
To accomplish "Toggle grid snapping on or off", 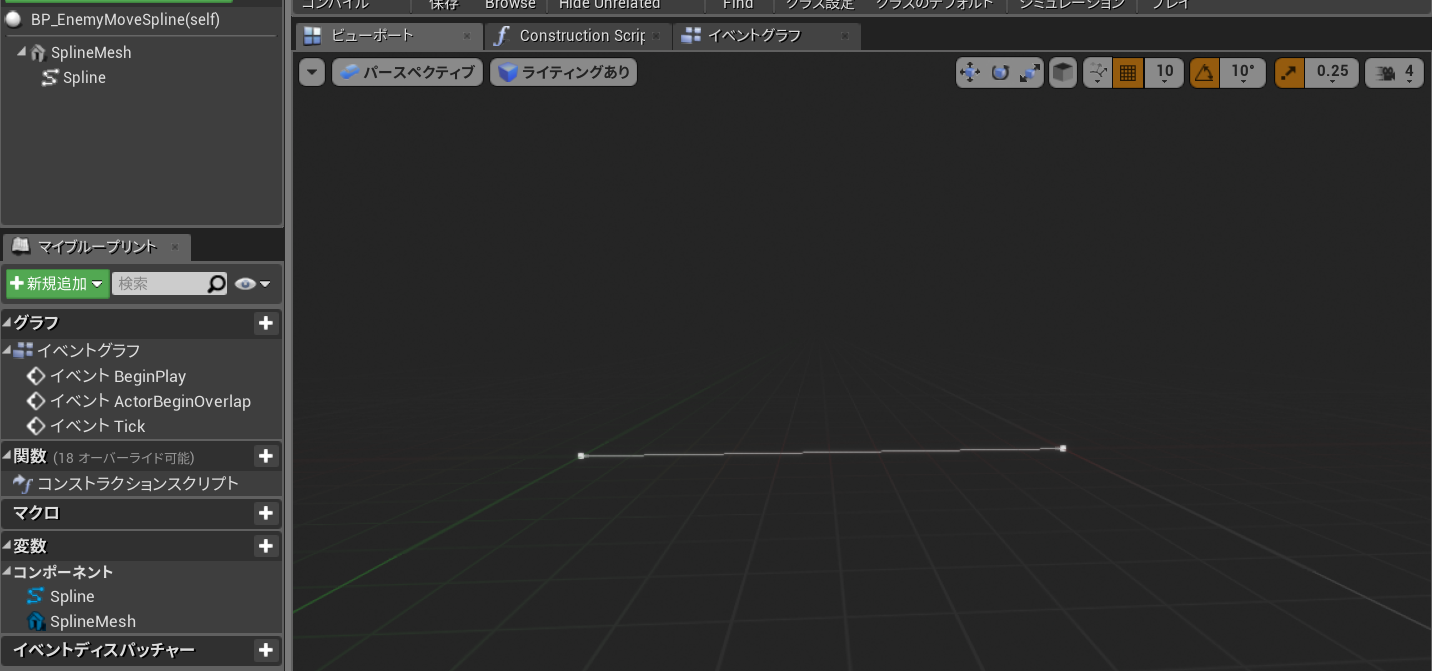I will point(1128,72).
